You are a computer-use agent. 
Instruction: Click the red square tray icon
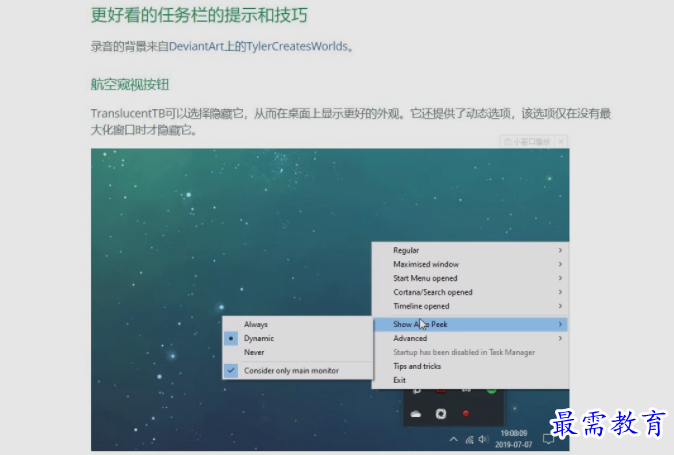pos(441,391)
